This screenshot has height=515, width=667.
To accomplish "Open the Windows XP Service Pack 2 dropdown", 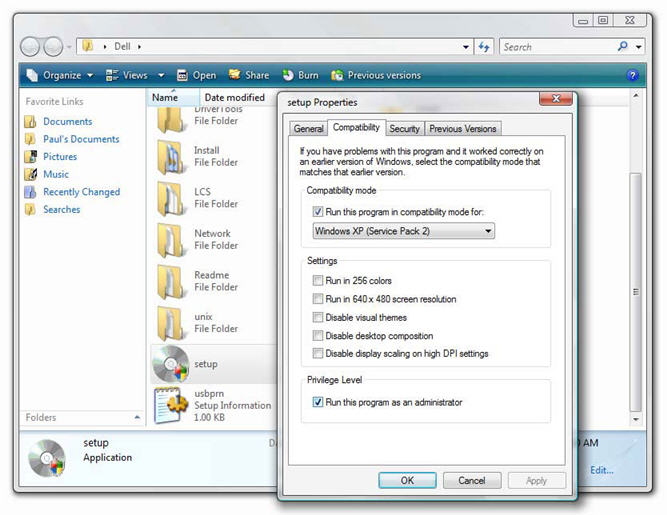I will (403, 231).
